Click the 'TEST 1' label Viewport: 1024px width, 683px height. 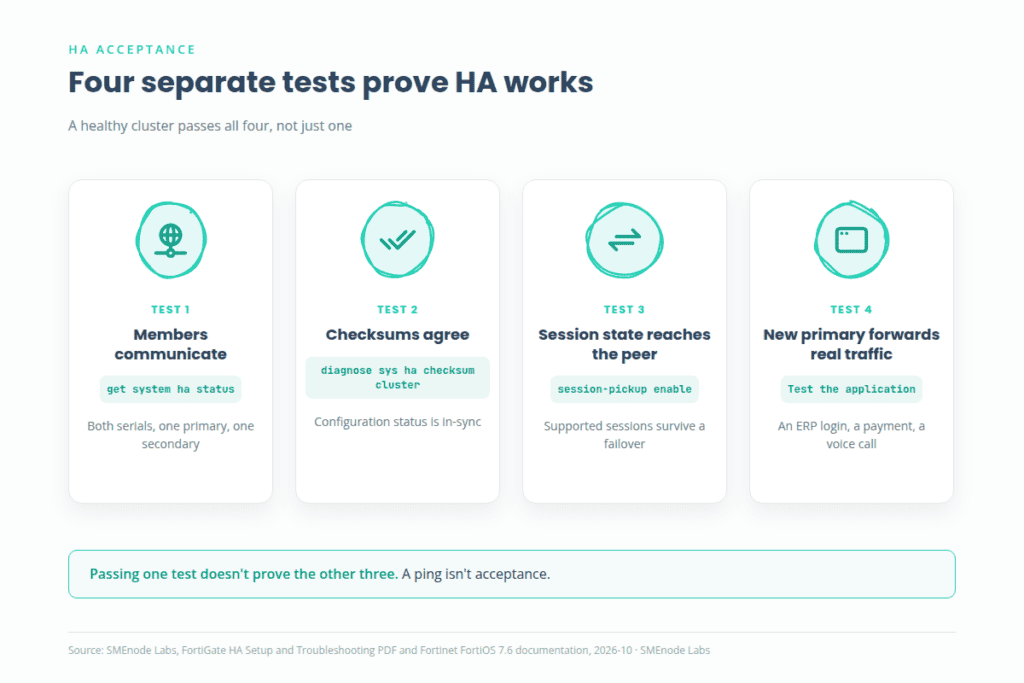tap(170, 310)
